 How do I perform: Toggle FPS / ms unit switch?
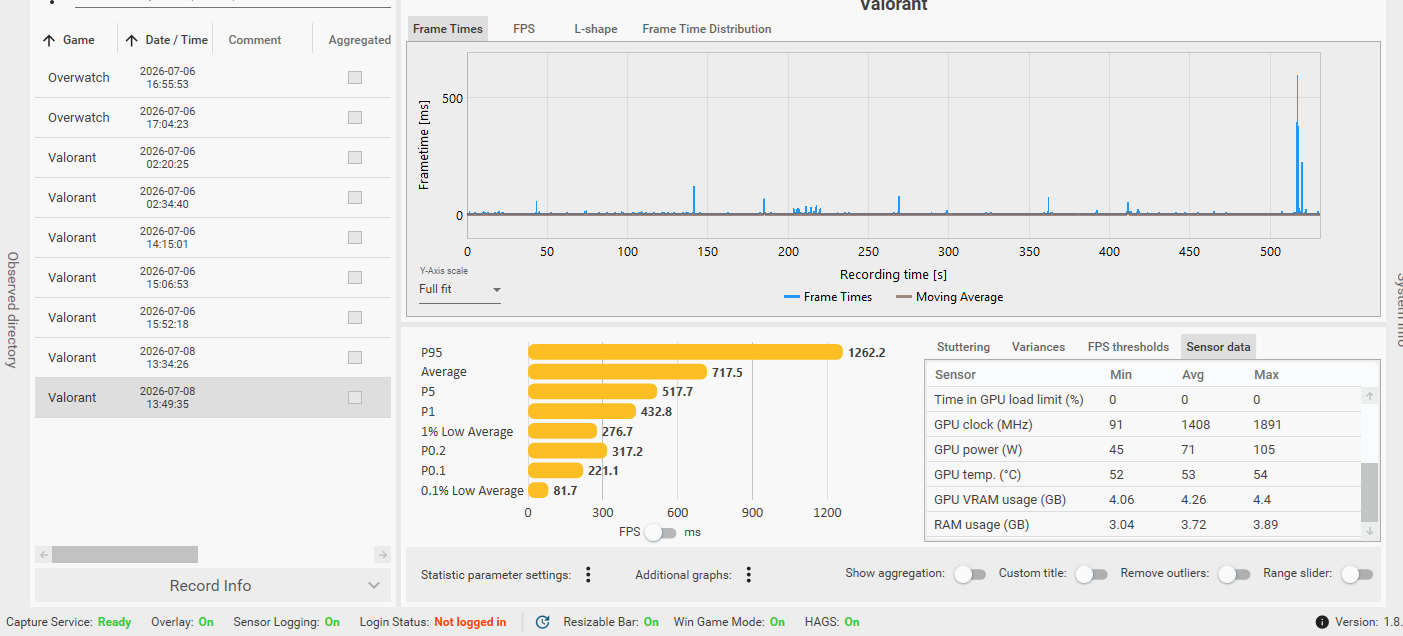point(660,532)
